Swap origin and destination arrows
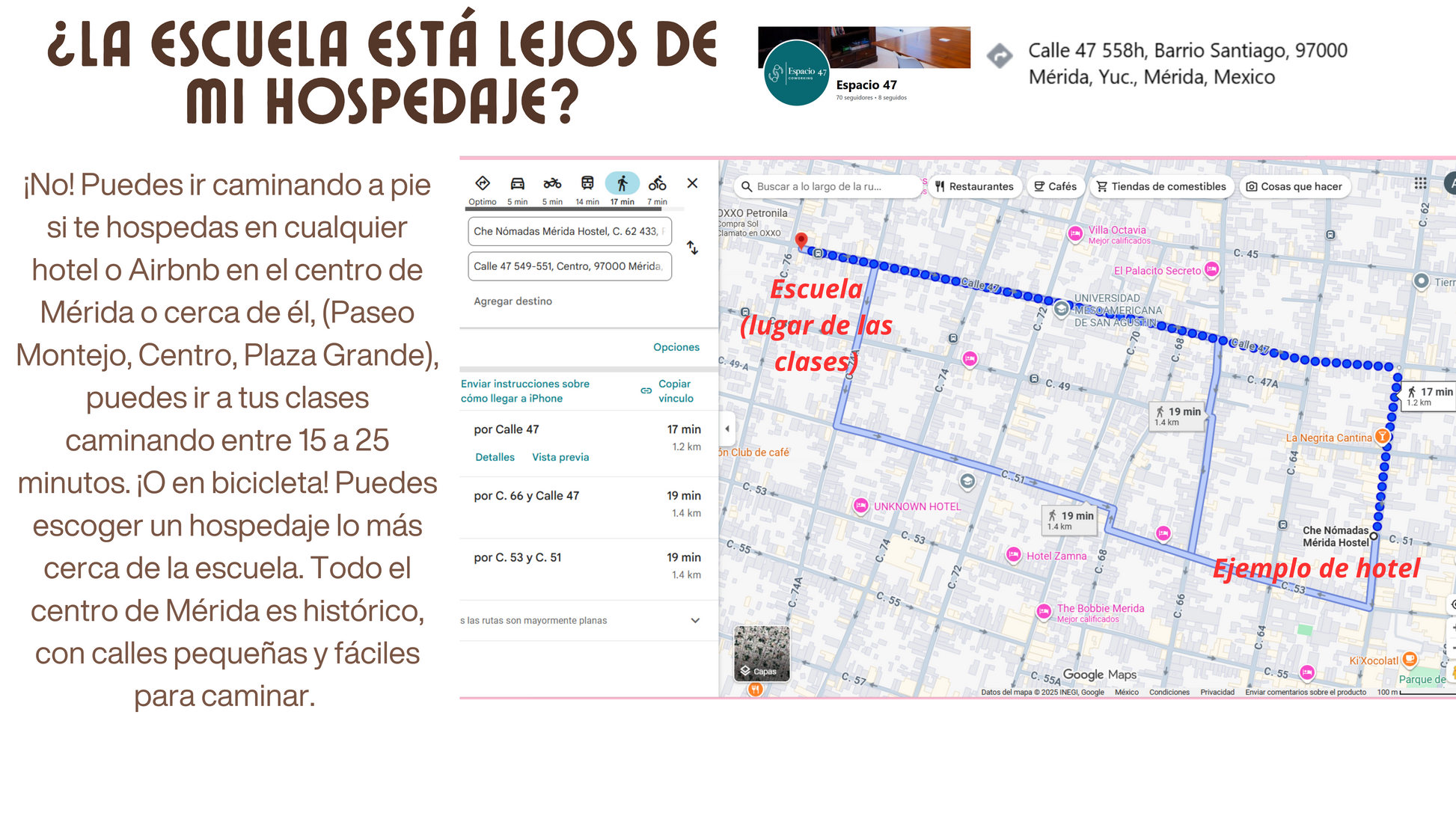Screen dimensions: 1456x819 693,248
